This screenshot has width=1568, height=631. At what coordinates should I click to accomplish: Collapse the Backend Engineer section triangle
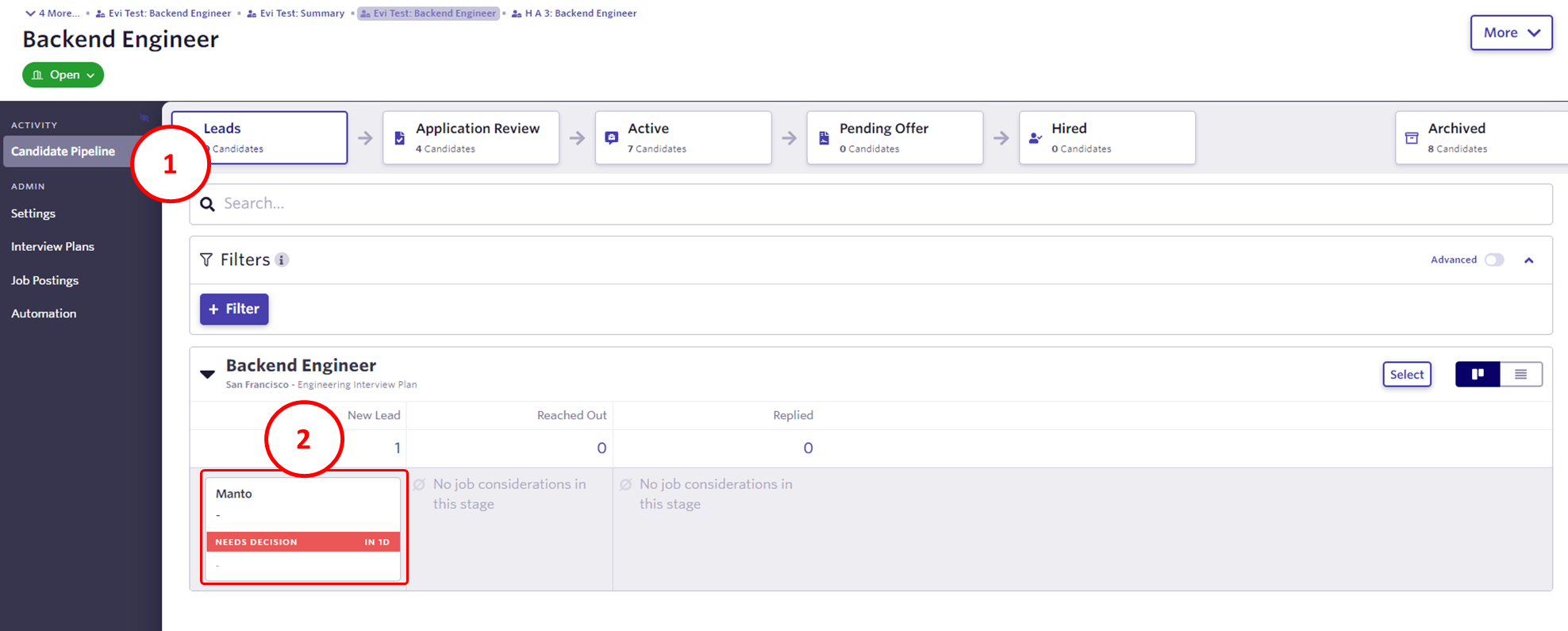click(x=207, y=374)
